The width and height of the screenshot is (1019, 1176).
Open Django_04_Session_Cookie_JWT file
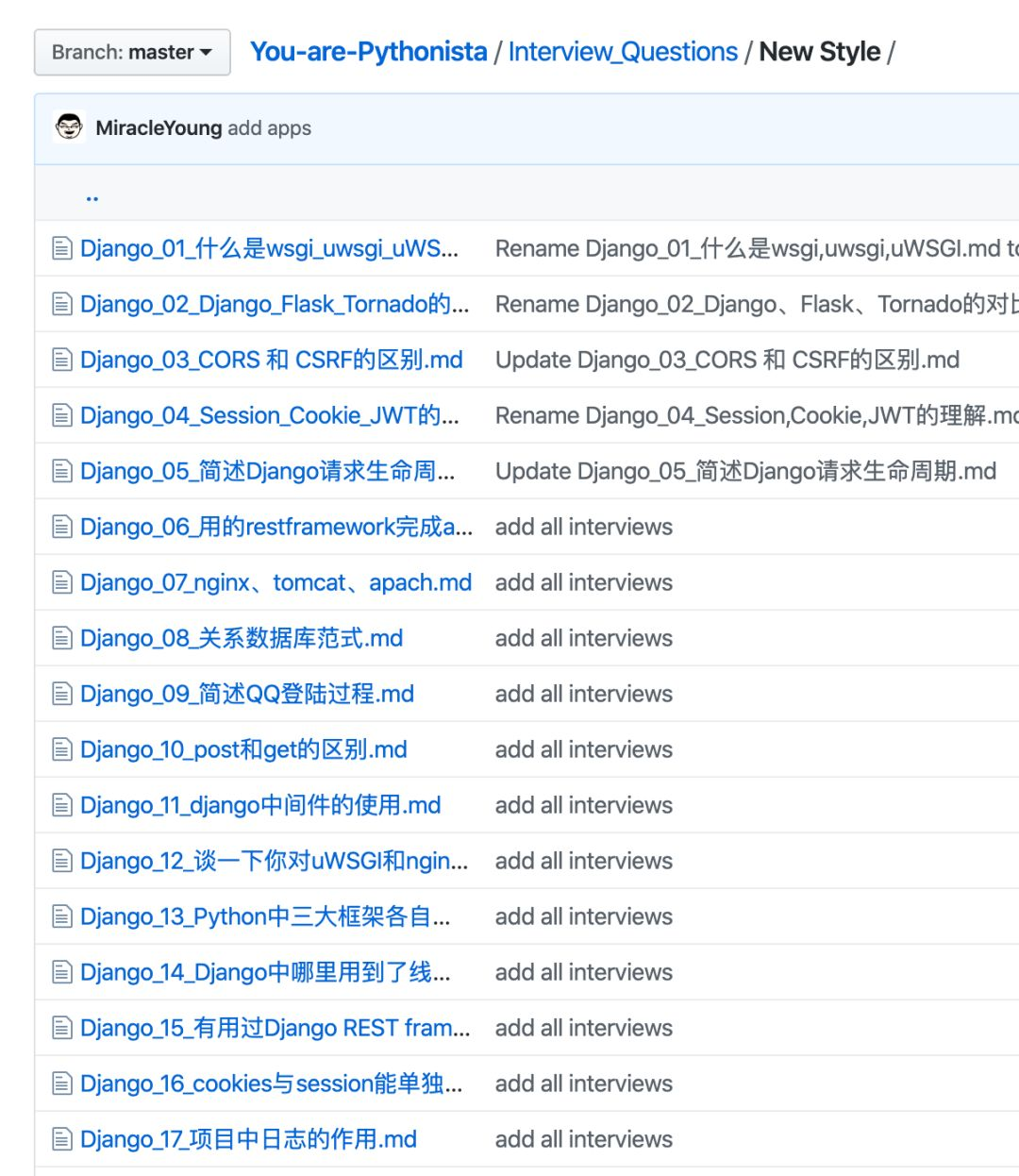click(x=270, y=415)
